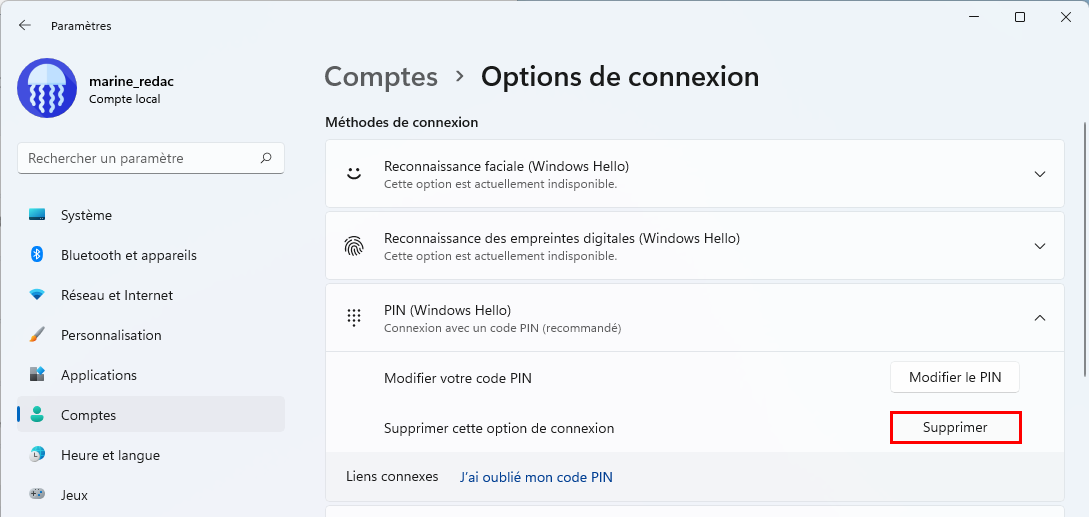Click the Modifier le PIN button

[x=955, y=378]
